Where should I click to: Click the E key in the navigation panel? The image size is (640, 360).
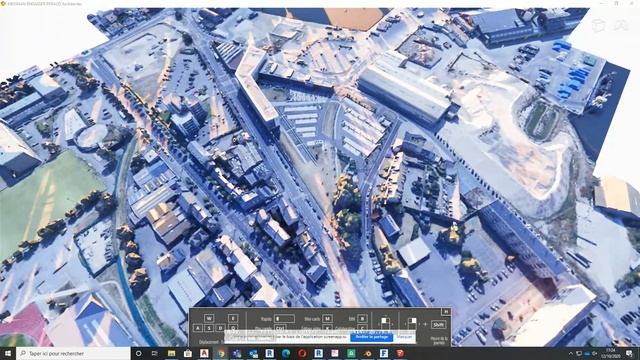(x=233, y=318)
